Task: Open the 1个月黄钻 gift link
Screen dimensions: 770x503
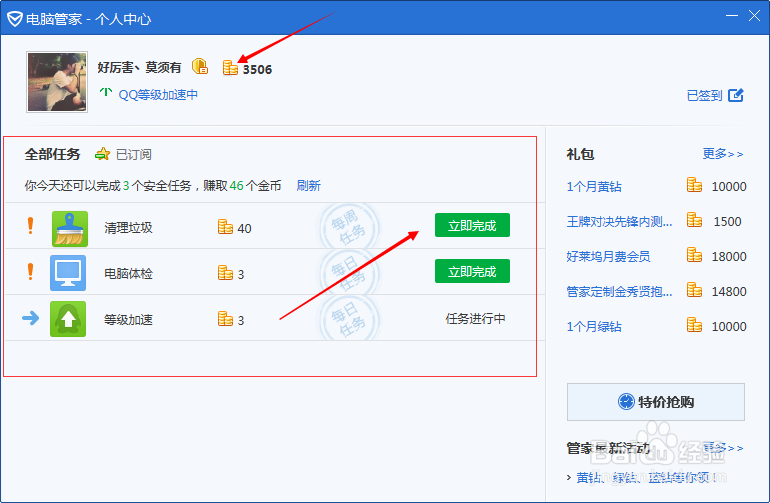Action: coord(594,187)
